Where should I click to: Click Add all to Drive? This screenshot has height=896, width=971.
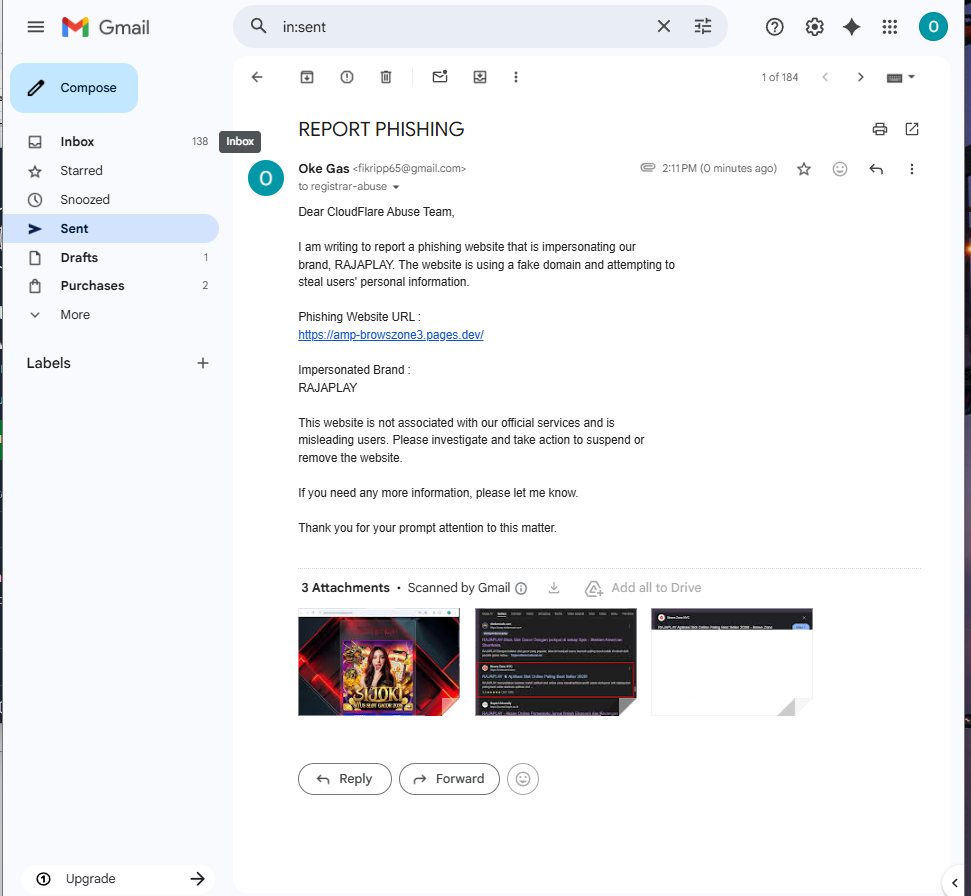pos(643,588)
